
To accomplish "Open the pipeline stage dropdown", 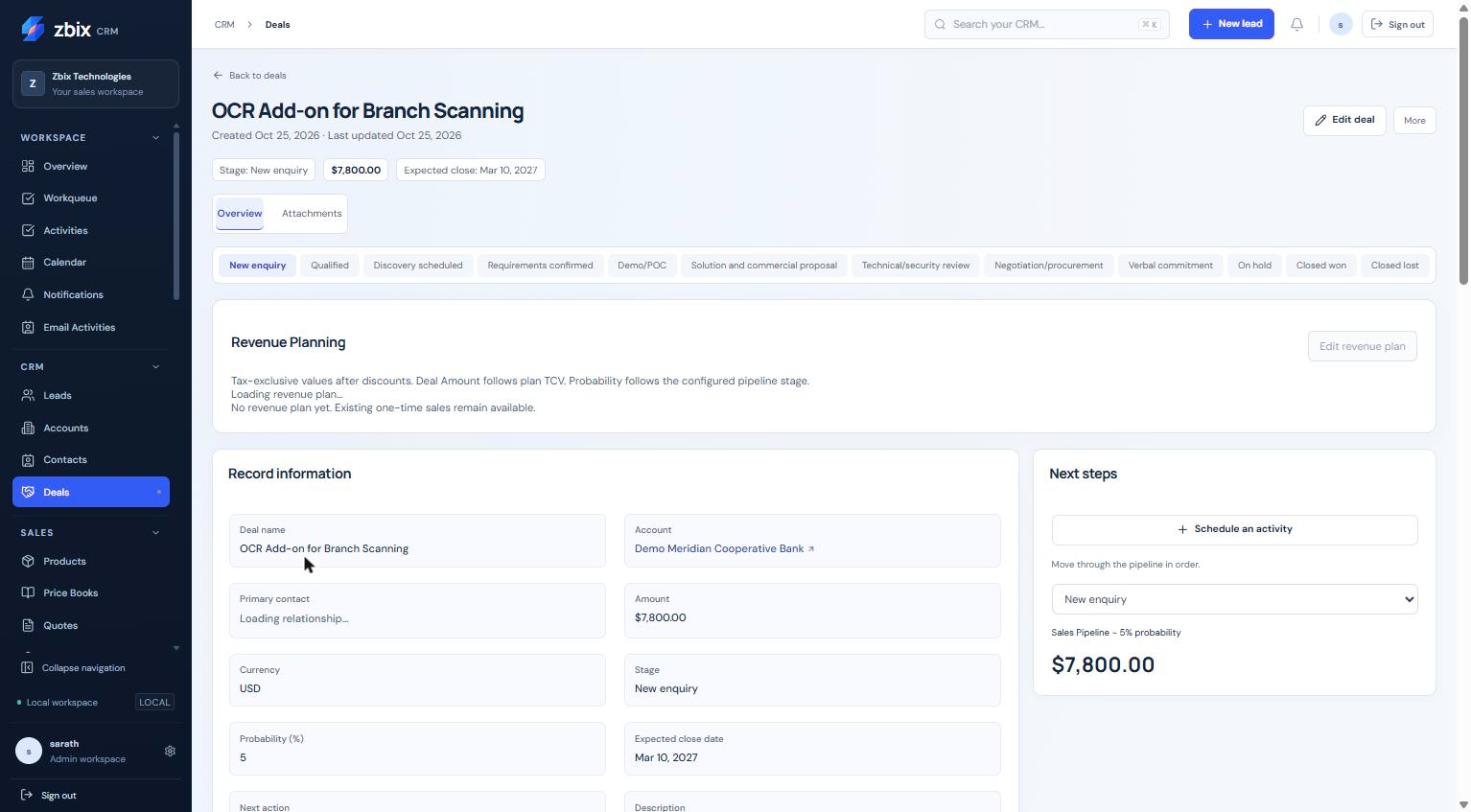I will coord(1235,599).
